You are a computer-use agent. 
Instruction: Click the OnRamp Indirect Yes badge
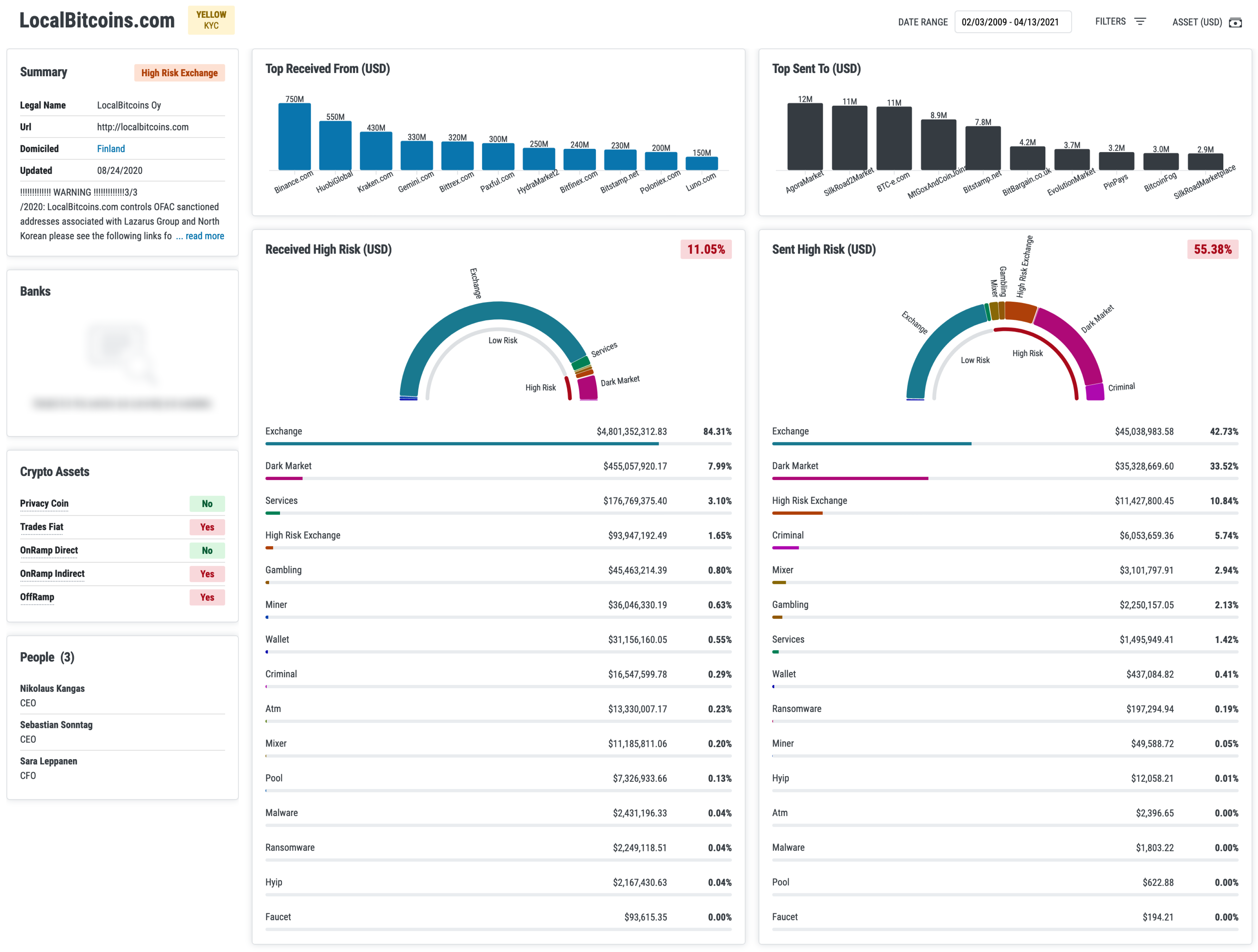click(207, 574)
